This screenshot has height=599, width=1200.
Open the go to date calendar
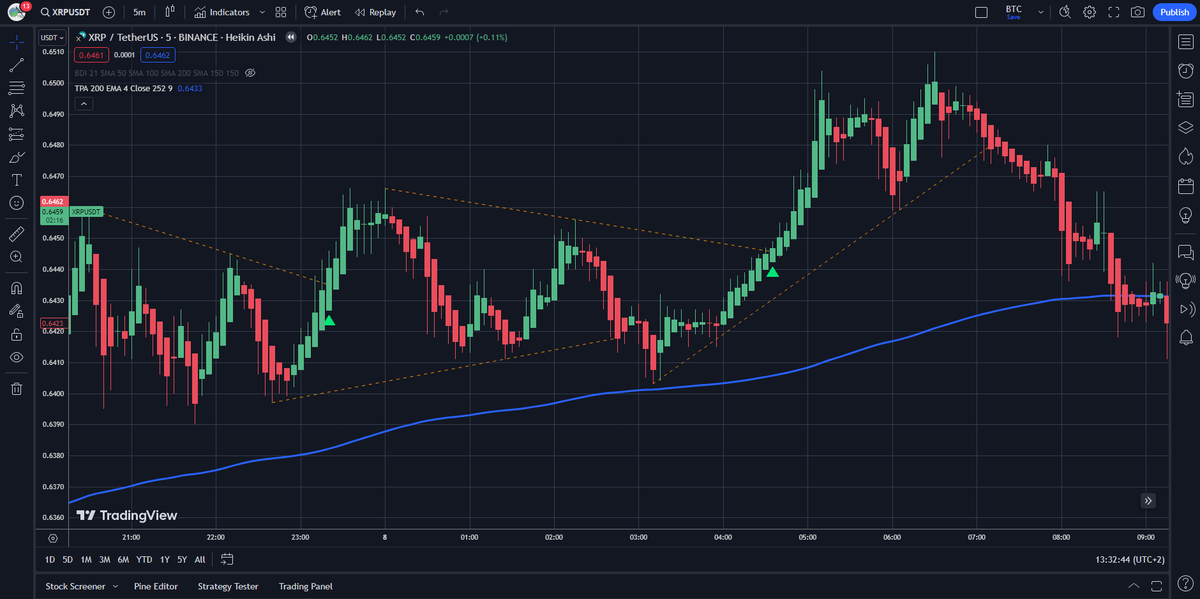[x=227, y=559]
